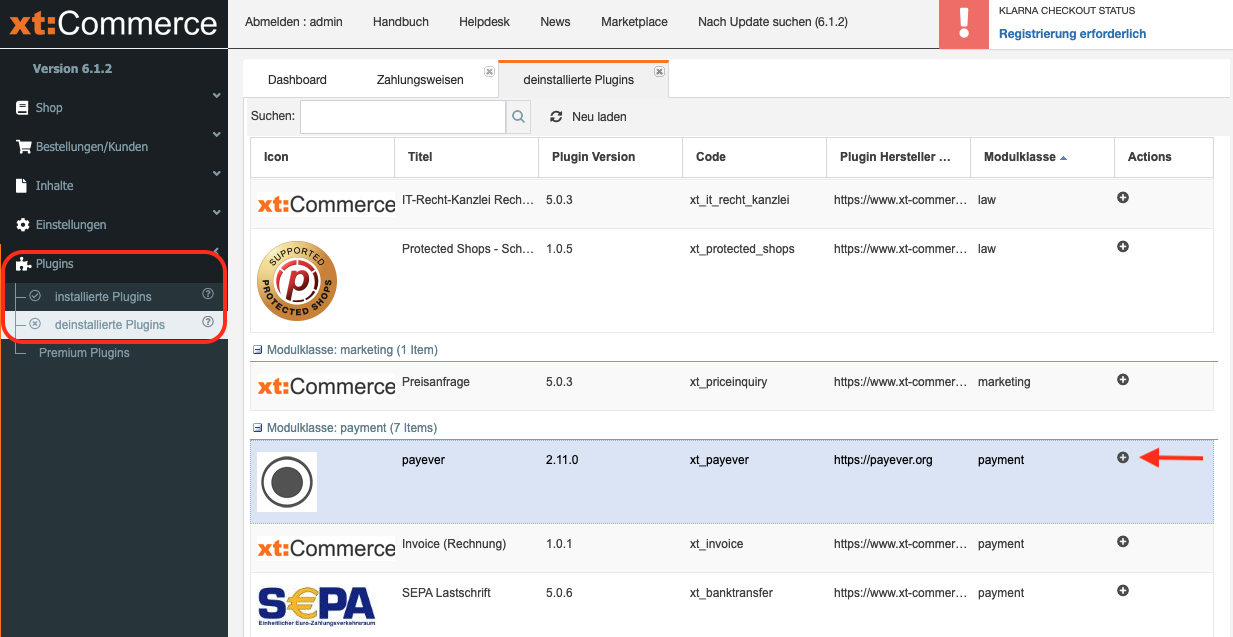1233x637 pixels.
Task: Open help for deinstallierte Plugins
Action: [208, 322]
